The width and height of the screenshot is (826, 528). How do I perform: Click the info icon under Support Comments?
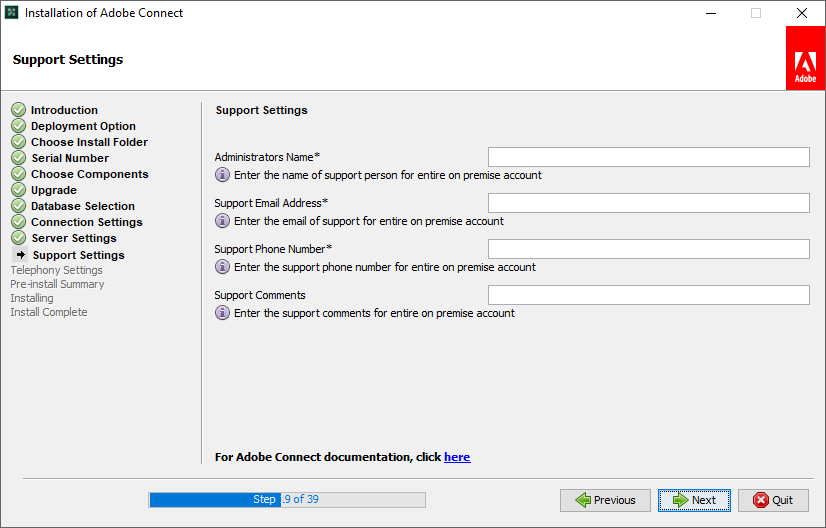click(x=222, y=313)
